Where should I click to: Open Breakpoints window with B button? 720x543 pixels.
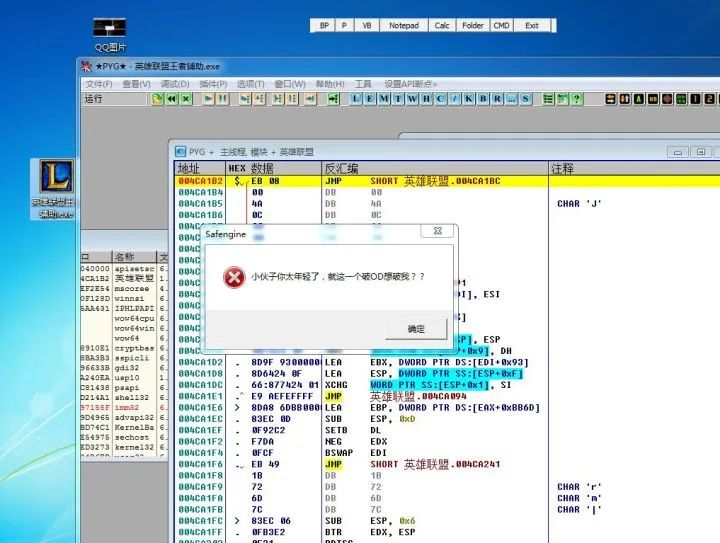click(483, 99)
